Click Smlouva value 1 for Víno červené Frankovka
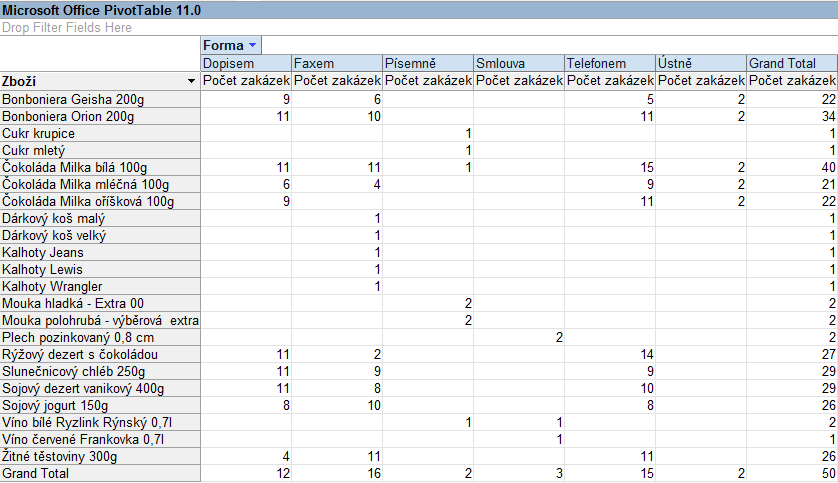The width and height of the screenshot is (838, 483). tap(519, 440)
